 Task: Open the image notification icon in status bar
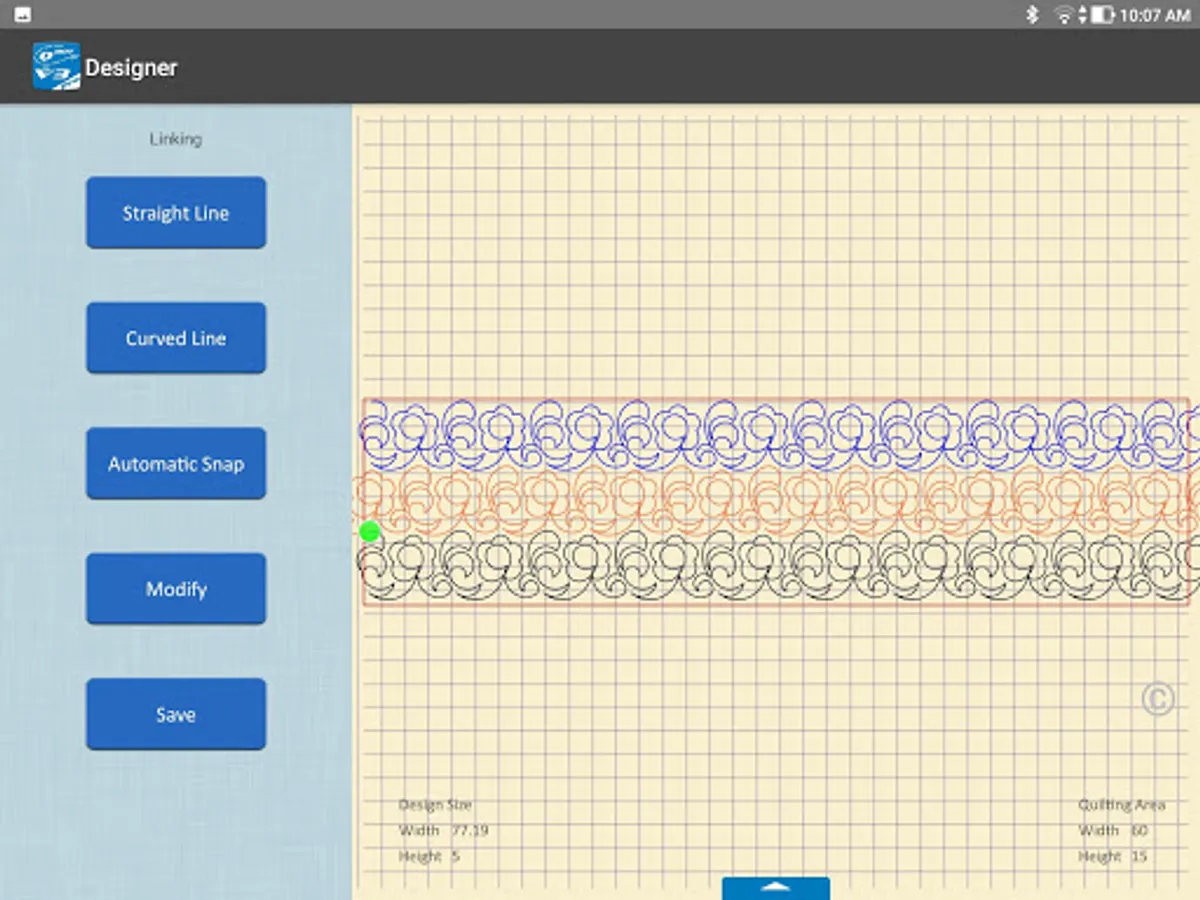(x=21, y=15)
